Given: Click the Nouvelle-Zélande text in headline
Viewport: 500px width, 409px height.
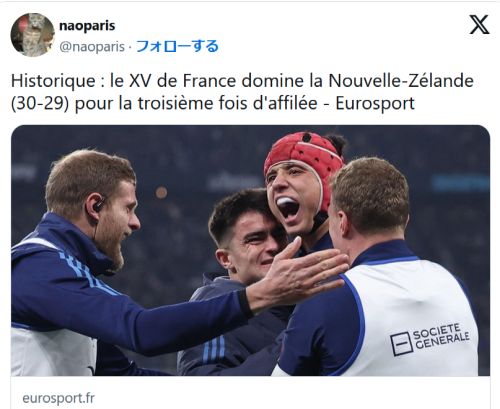Looking at the screenshot, I should point(401,81).
